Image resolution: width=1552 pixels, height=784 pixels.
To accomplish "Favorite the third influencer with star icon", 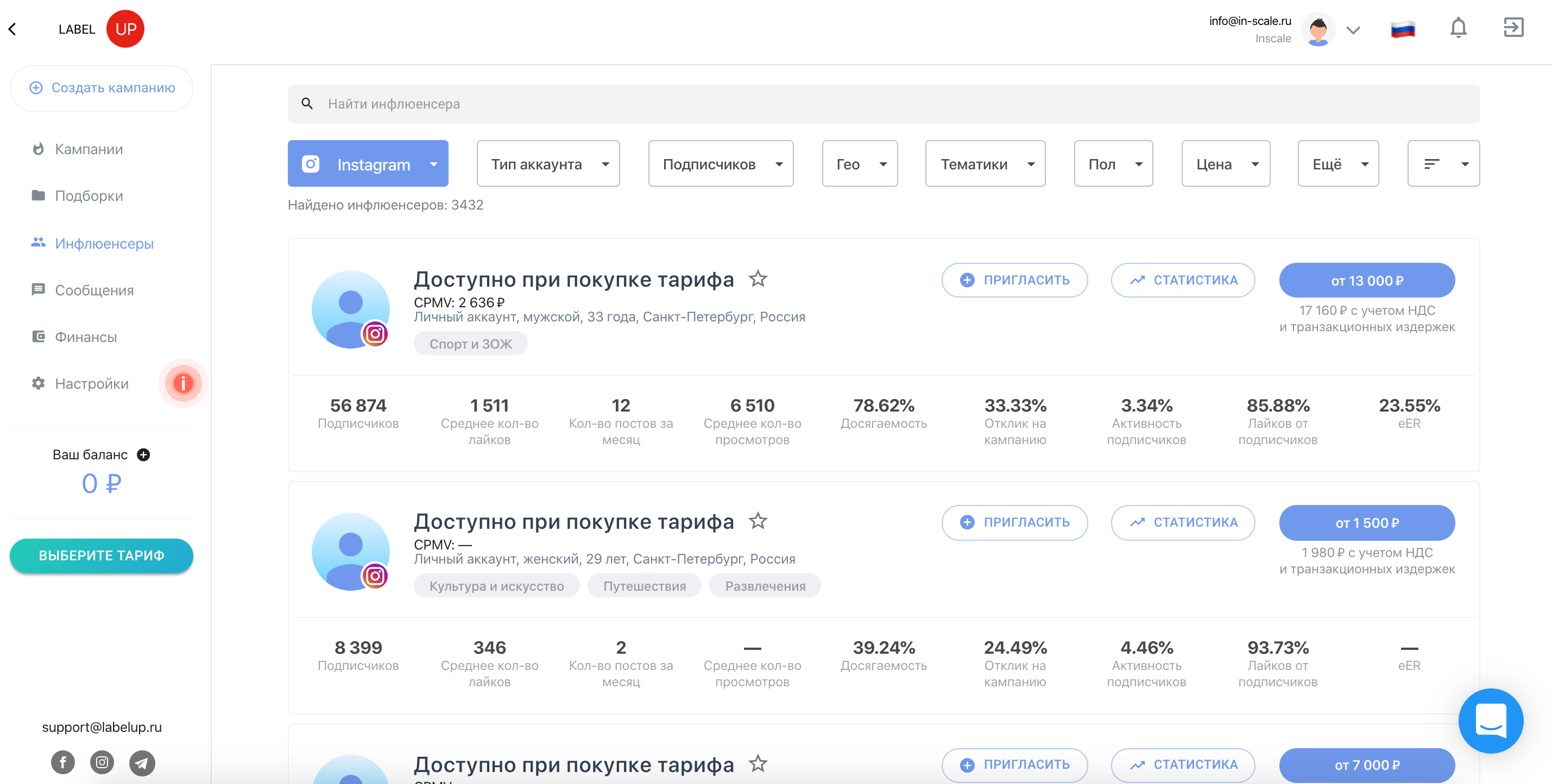I will 758,763.
